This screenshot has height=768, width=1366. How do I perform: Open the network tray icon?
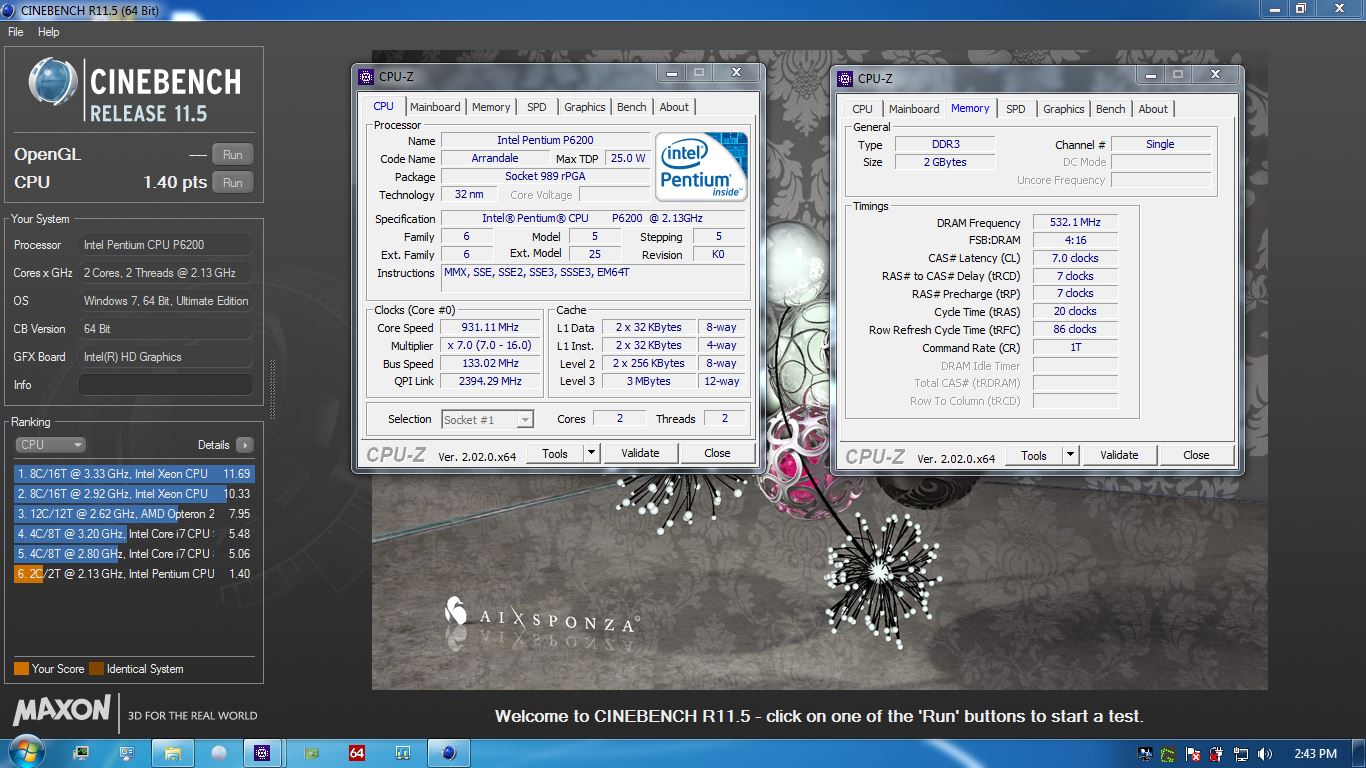point(1241,754)
